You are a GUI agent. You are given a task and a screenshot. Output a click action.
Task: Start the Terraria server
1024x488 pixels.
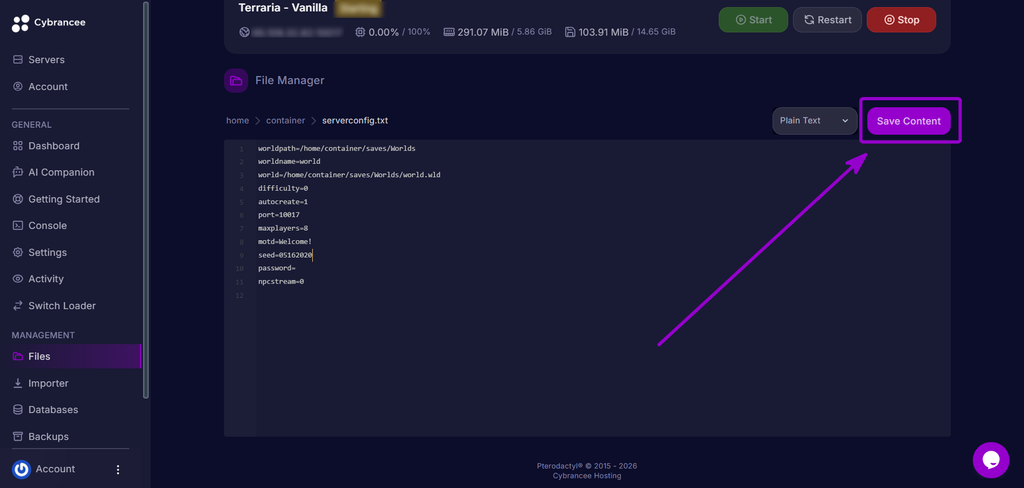point(753,20)
